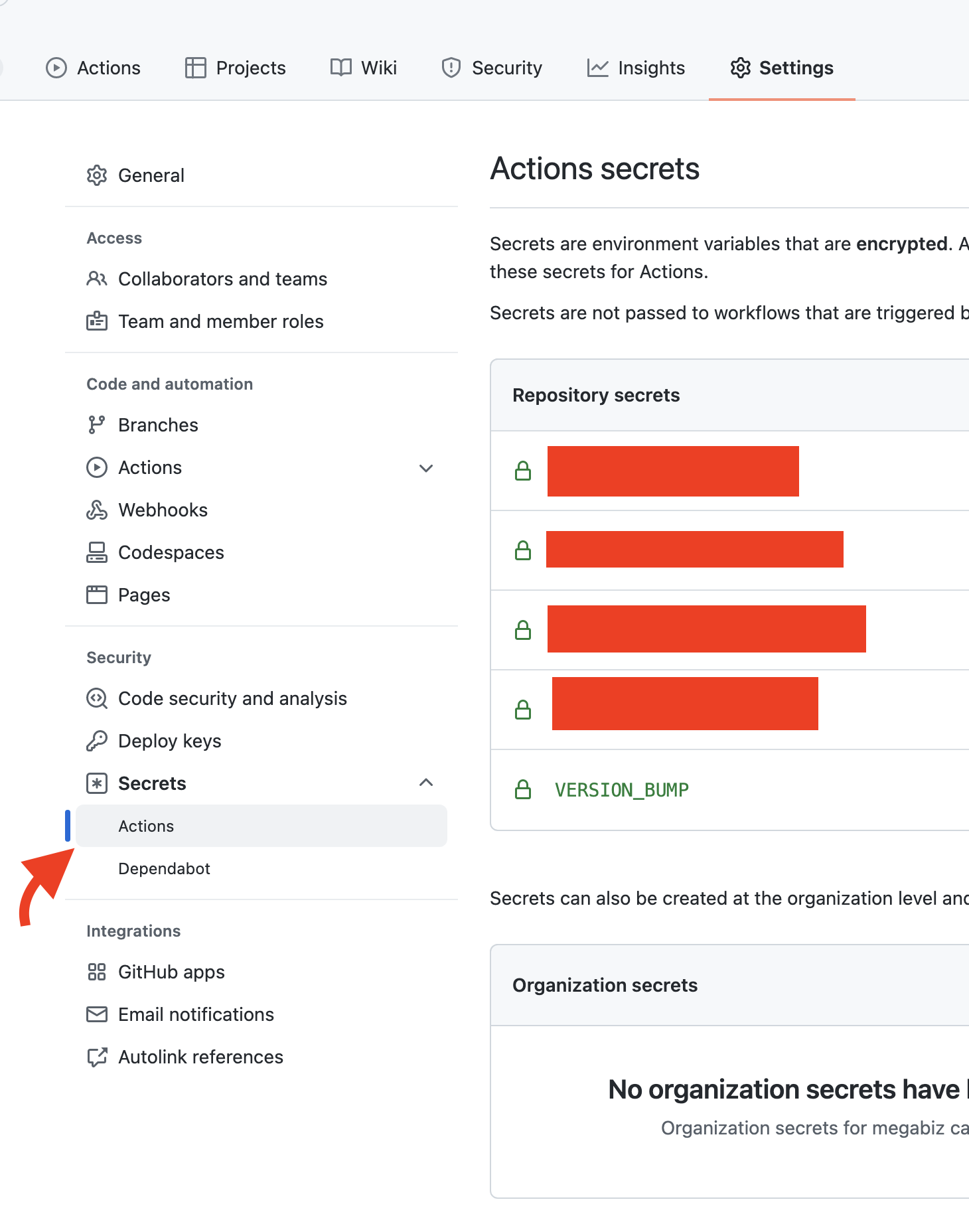Click the Codespaces icon in sidebar
Screen dimensions: 969x1232
pos(97,552)
